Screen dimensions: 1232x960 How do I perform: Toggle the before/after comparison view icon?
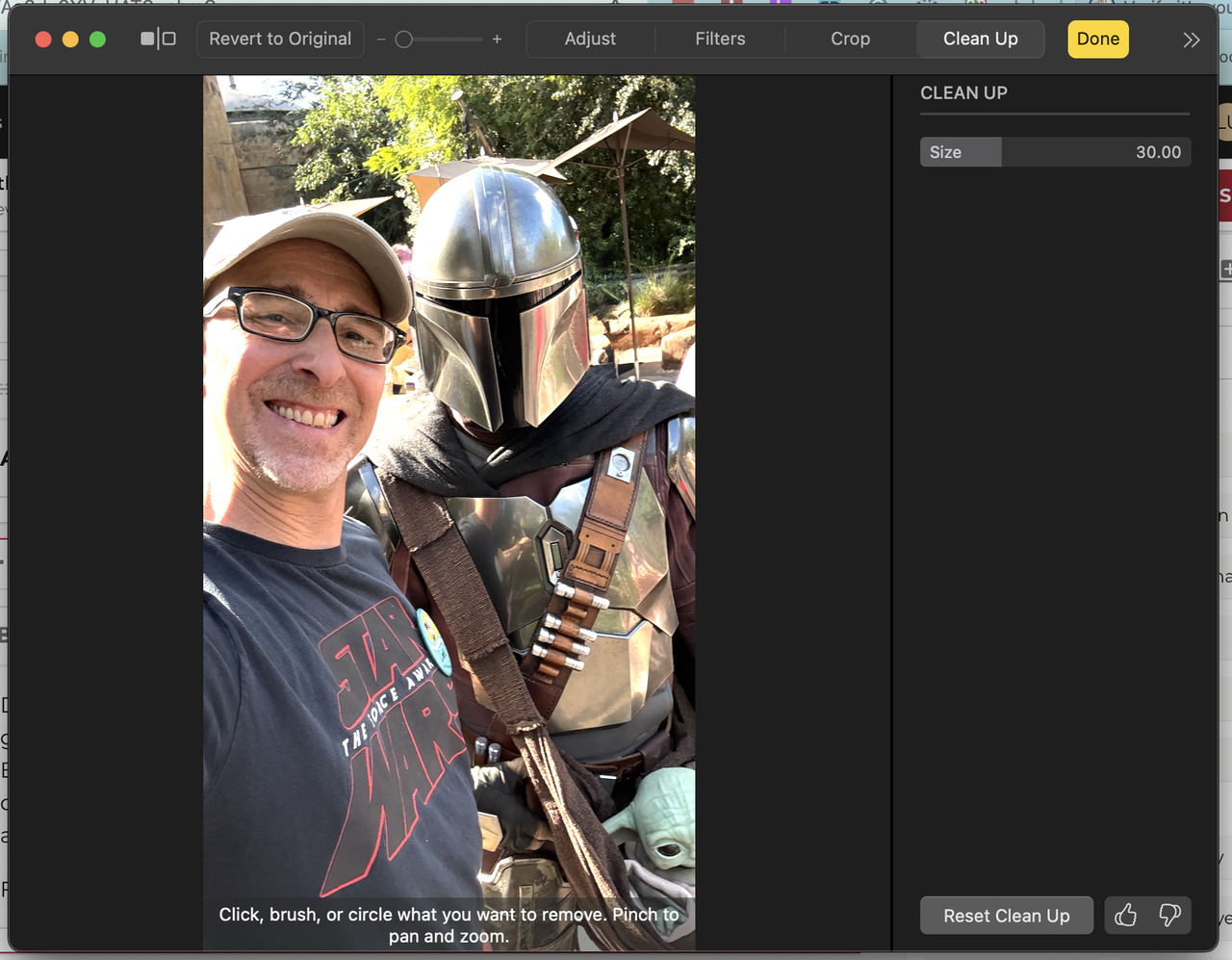pyautogui.click(x=158, y=39)
